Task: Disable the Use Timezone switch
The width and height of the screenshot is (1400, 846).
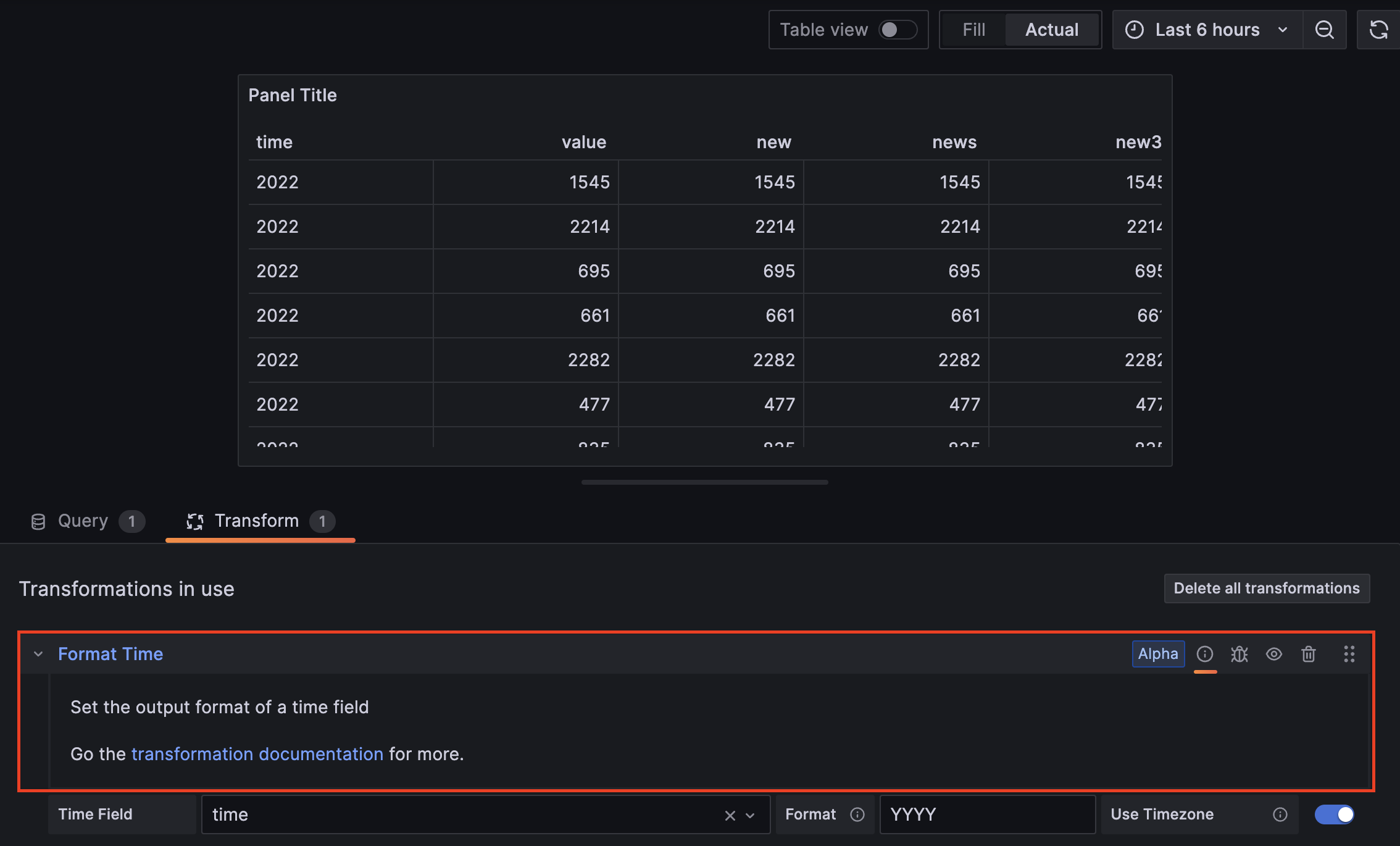Action: click(1333, 815)
